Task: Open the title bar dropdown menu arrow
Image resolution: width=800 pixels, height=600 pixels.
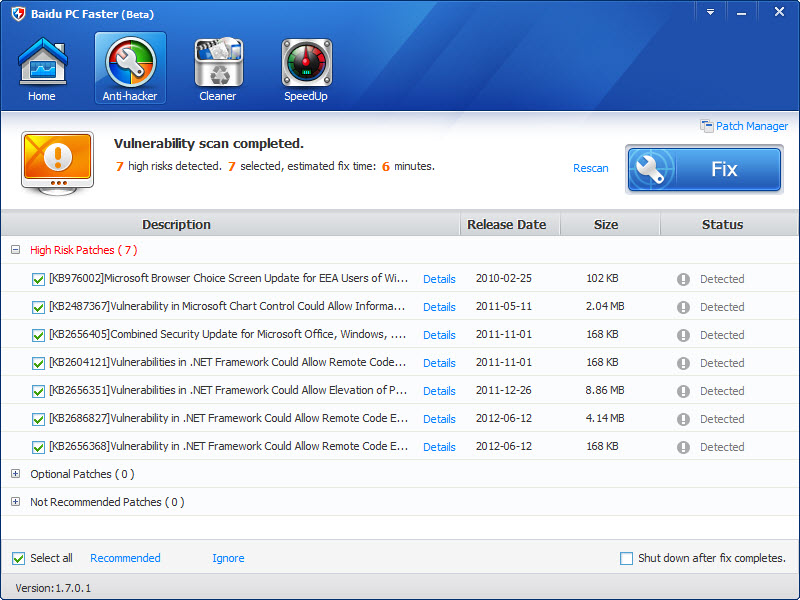Action: [x=710, y=12]
